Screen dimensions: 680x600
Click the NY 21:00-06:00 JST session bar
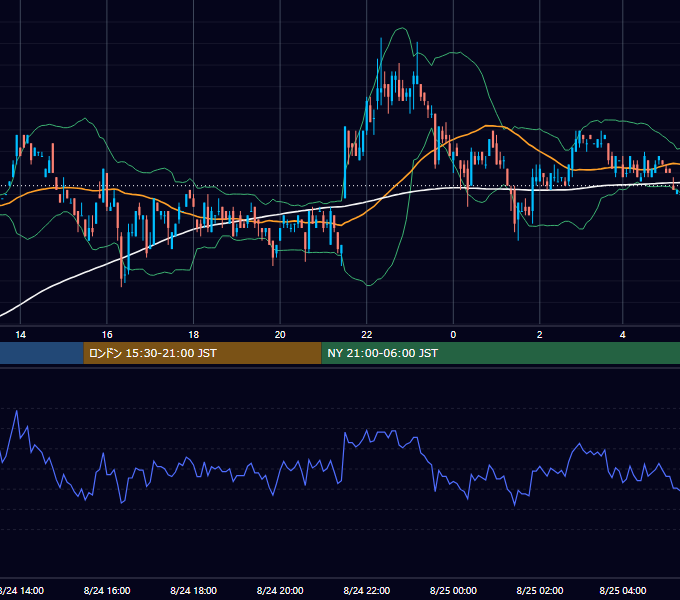[x=500, y=353]
